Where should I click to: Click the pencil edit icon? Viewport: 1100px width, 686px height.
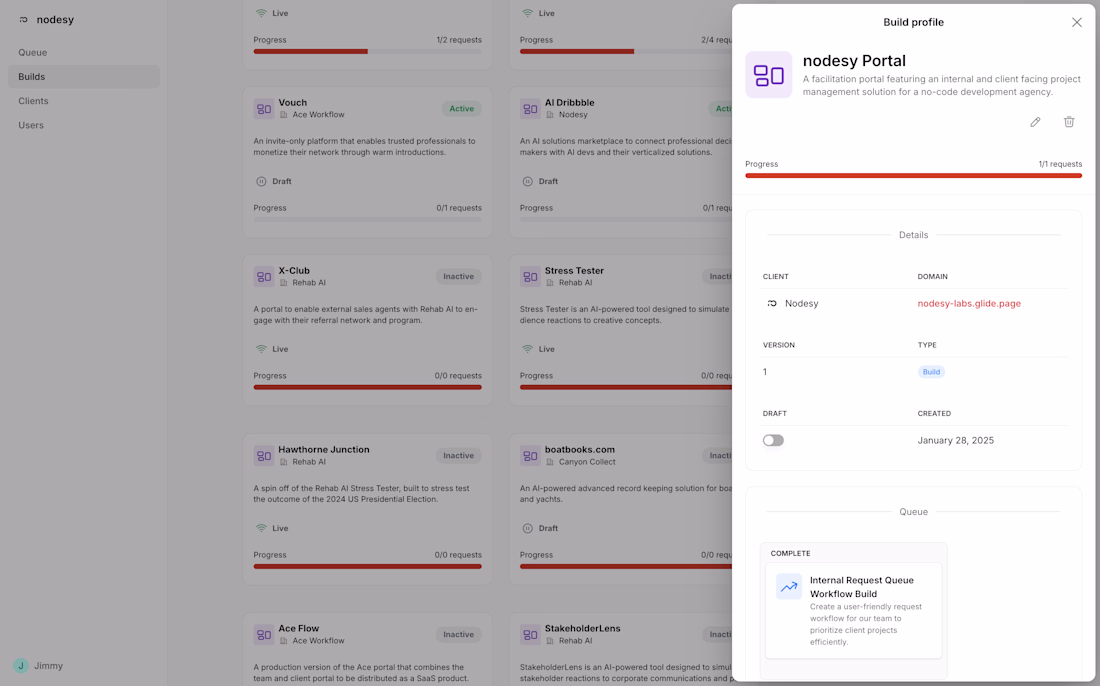point(1035,122)
